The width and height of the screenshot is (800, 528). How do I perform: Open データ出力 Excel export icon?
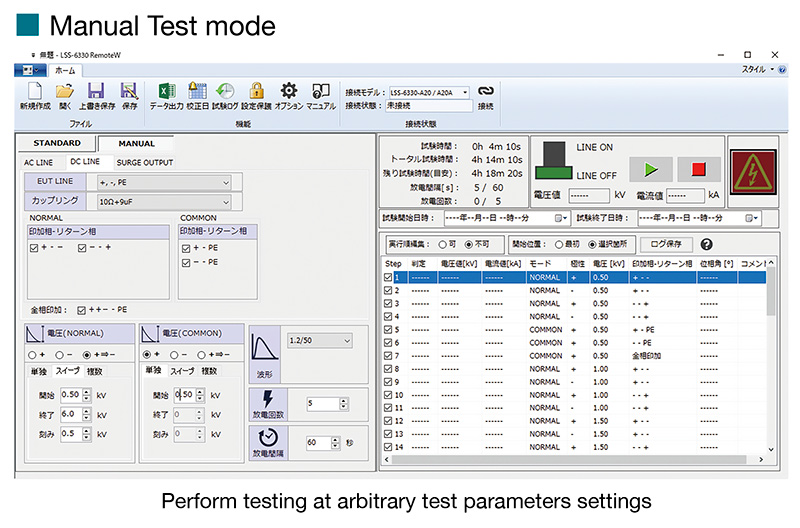click(x=167, y=91)
